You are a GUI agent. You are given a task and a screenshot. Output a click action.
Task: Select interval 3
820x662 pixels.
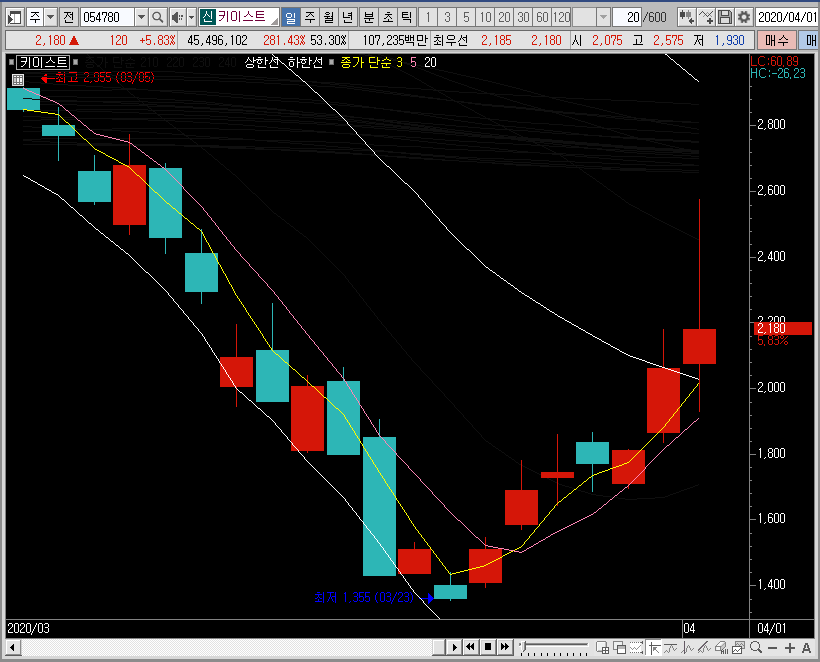[447, 17]
